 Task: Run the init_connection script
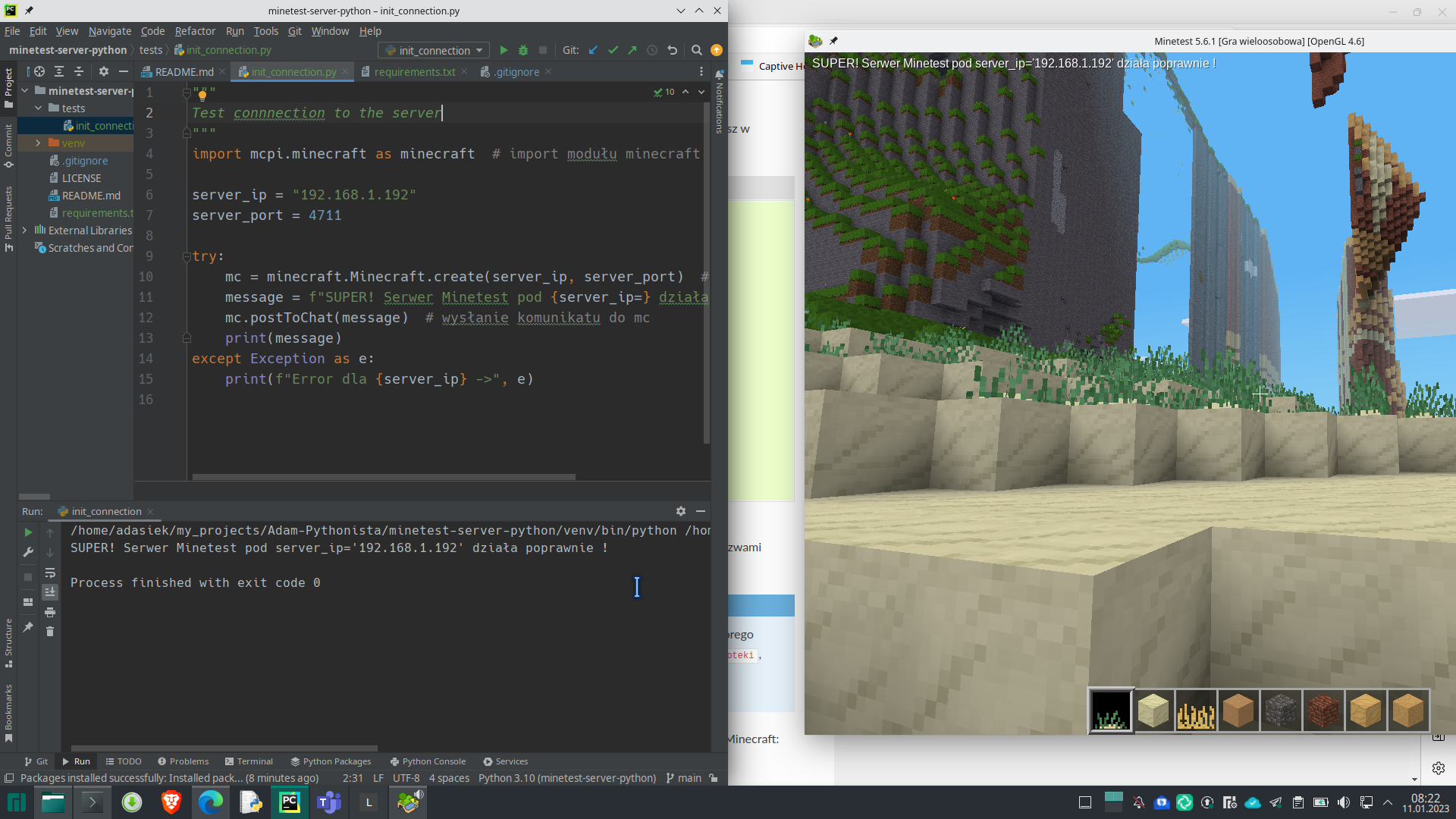tap(504, 50)
